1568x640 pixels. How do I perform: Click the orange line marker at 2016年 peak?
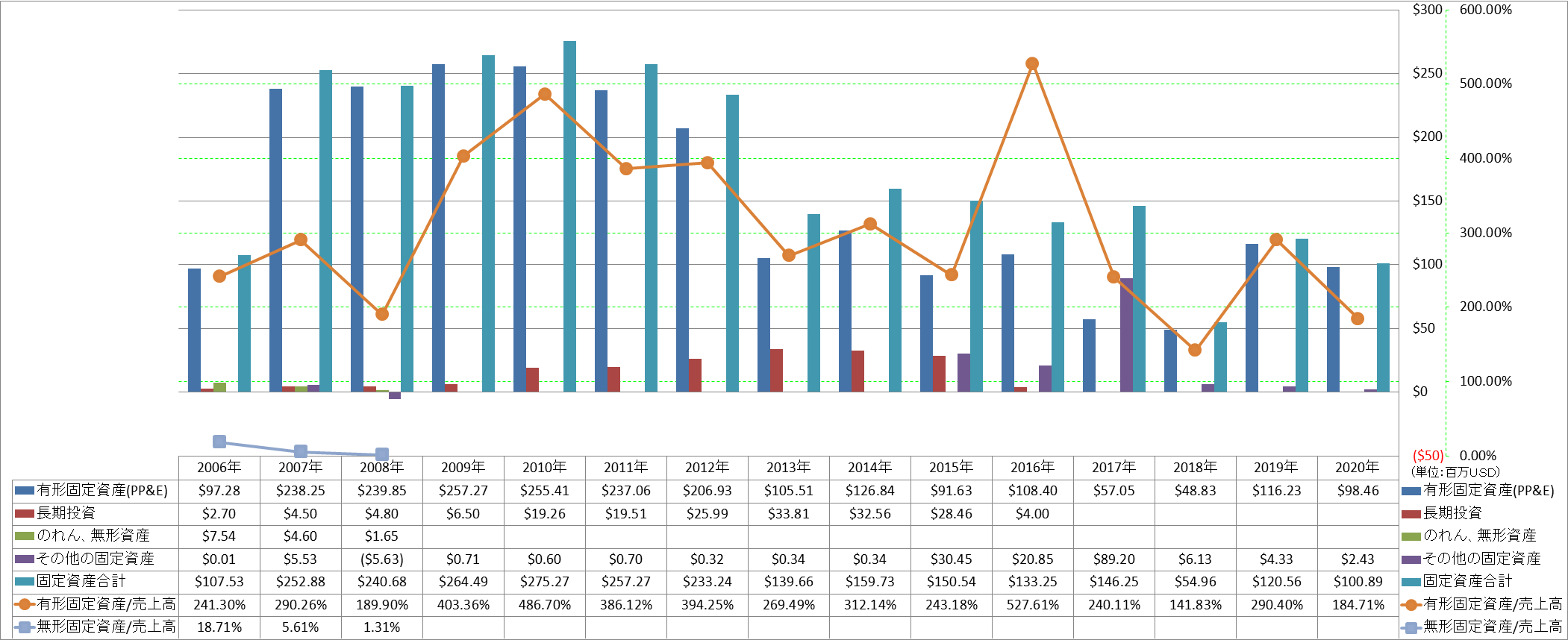click(1032, 64)
